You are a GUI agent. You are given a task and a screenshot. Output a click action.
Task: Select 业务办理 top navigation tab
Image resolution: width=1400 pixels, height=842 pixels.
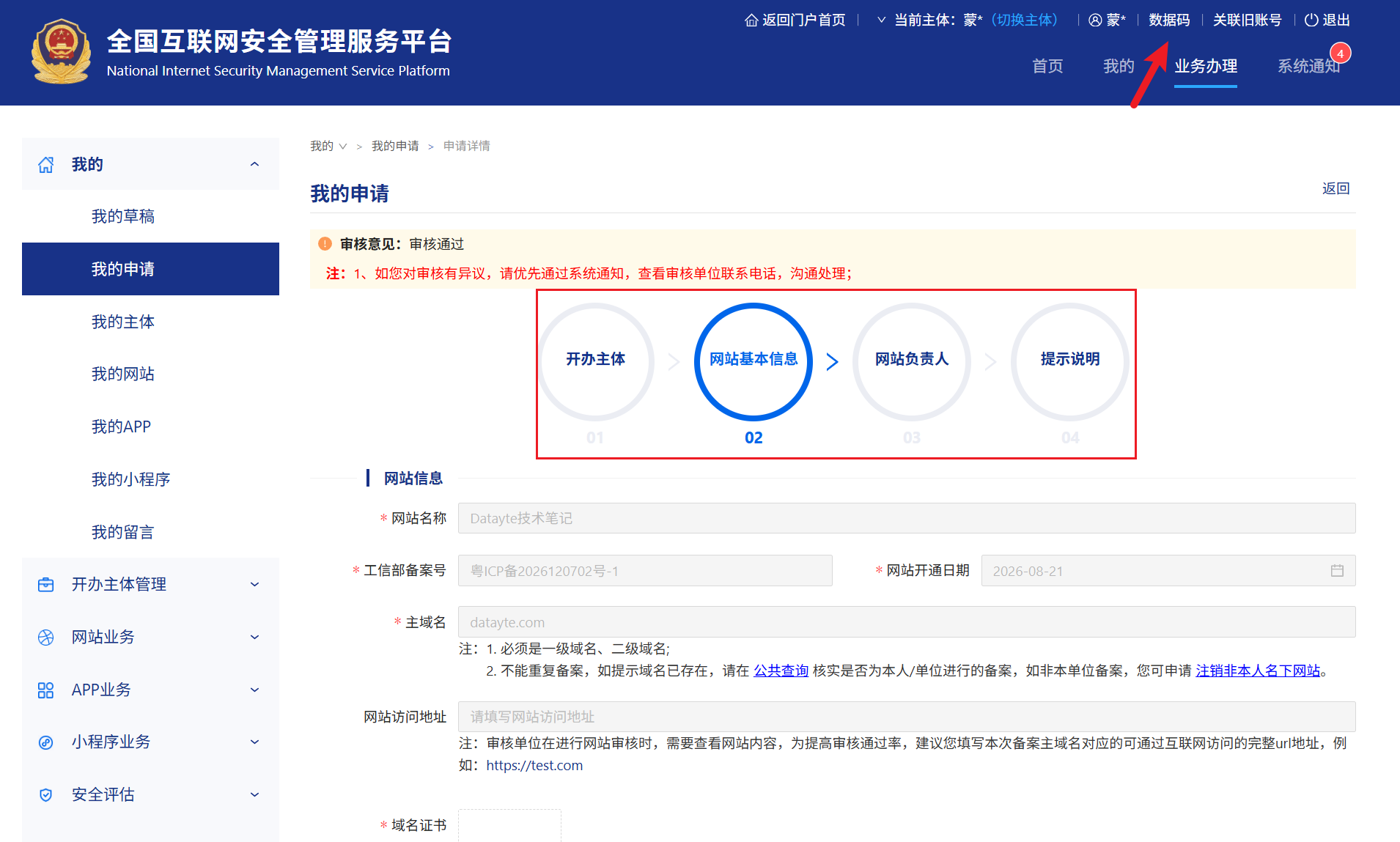(x=1206, y=66)
